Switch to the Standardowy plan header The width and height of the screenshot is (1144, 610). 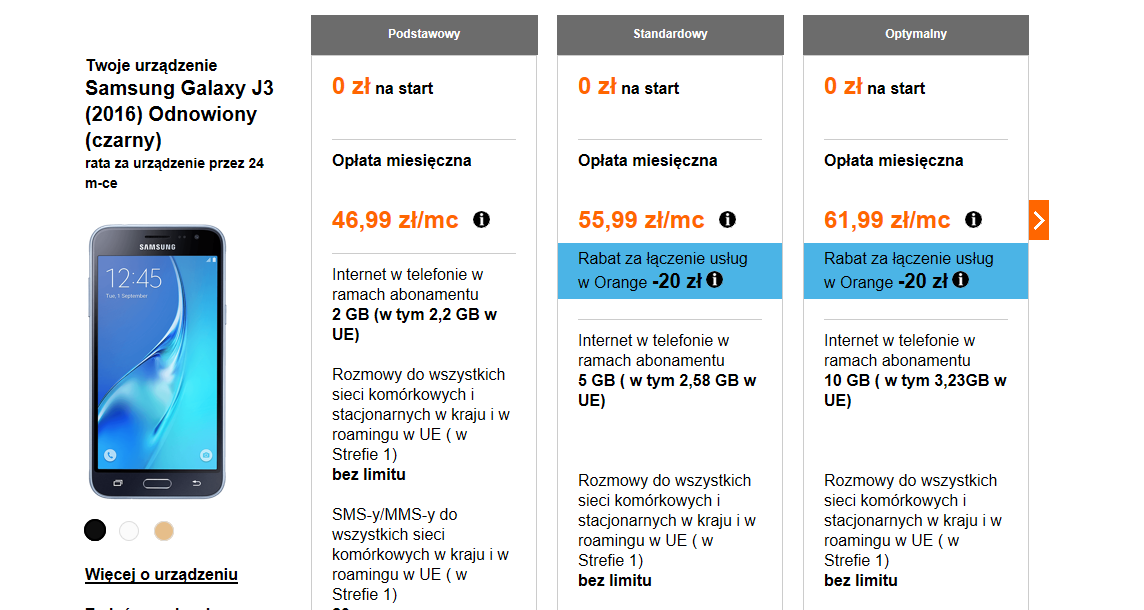[x=670, y=33]
